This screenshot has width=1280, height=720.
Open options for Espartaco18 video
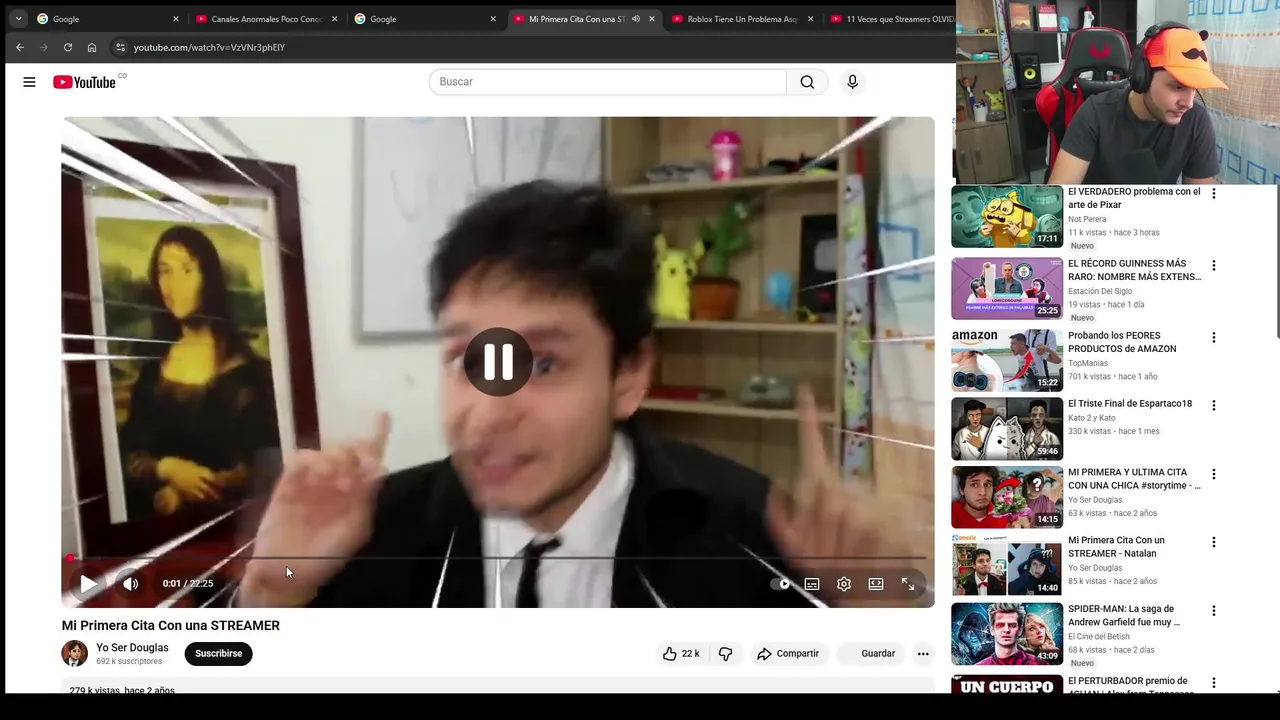[1214, 405]
